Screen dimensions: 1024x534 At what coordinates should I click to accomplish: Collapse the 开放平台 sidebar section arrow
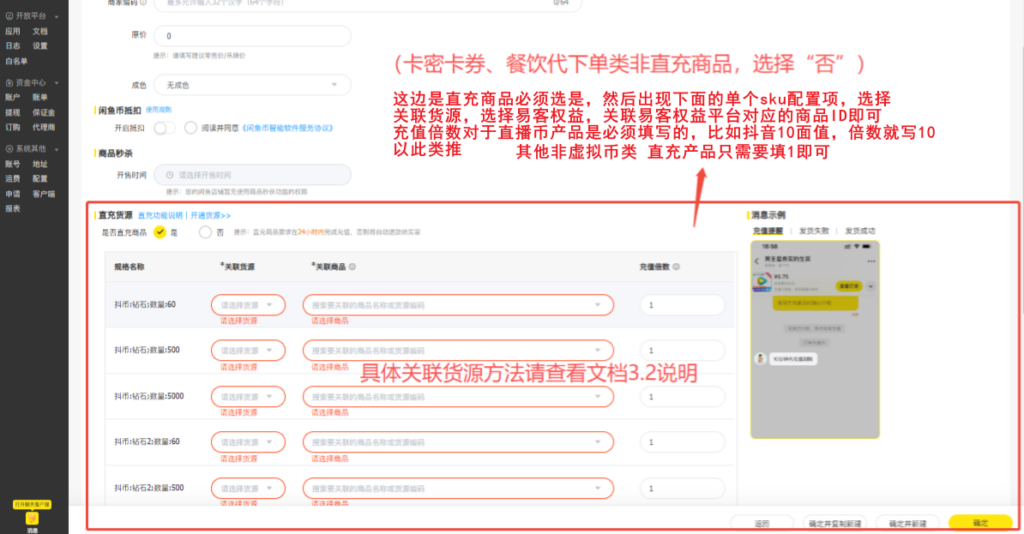(57, 16)
